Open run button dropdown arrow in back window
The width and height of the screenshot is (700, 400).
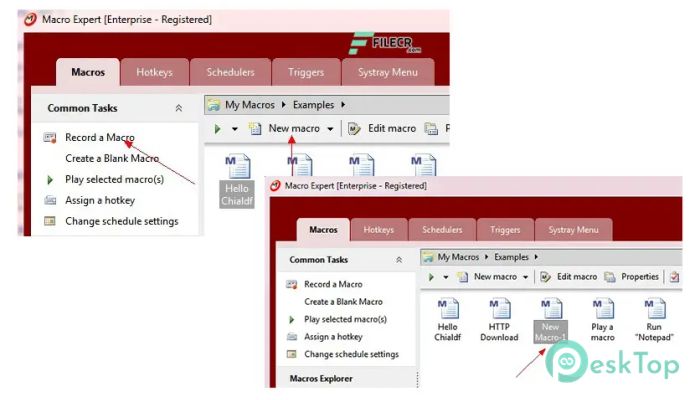pos(235,129)
